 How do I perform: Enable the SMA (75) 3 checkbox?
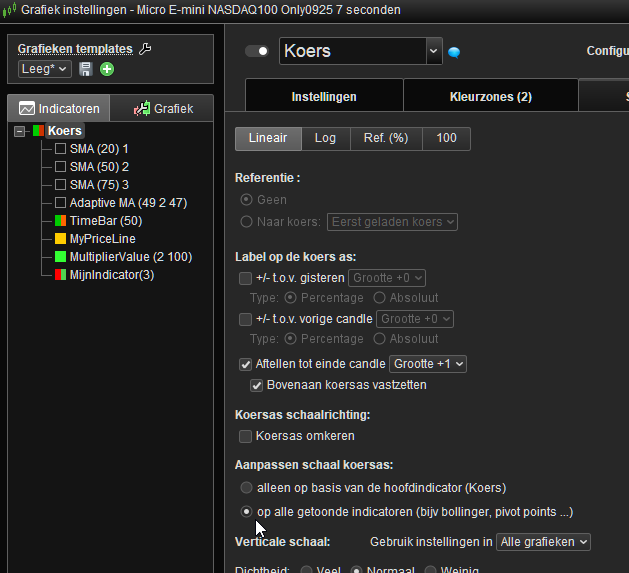pos(60,185)
